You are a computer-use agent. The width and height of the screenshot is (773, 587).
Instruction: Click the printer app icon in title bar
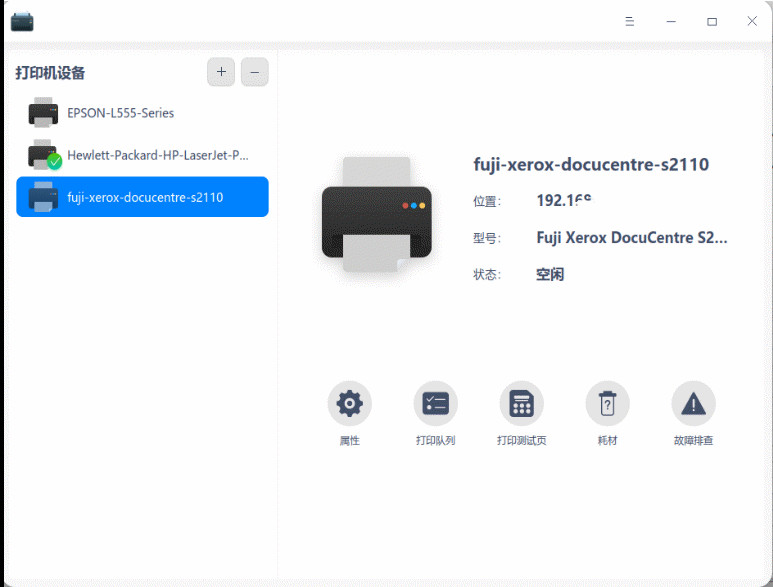(22, 22)
